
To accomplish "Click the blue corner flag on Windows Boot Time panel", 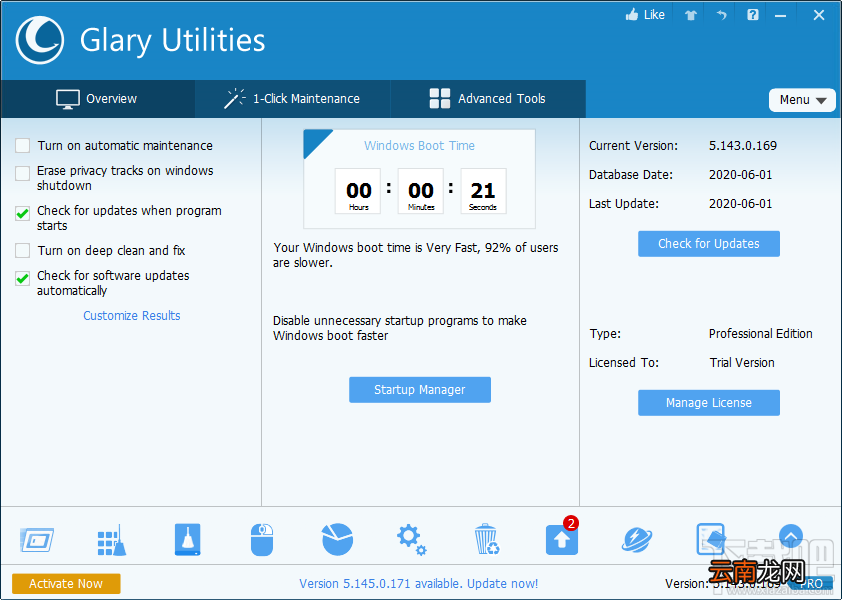I will (315, 141).
